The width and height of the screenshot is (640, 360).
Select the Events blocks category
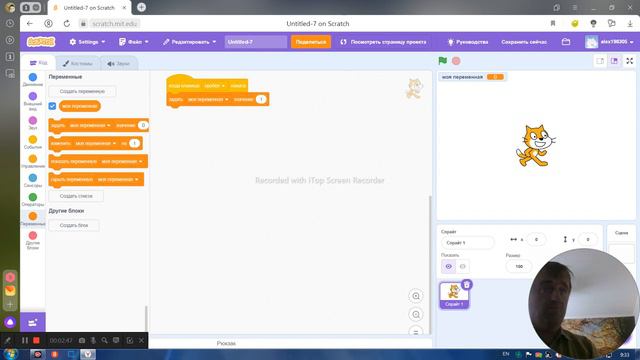[33, 142]
